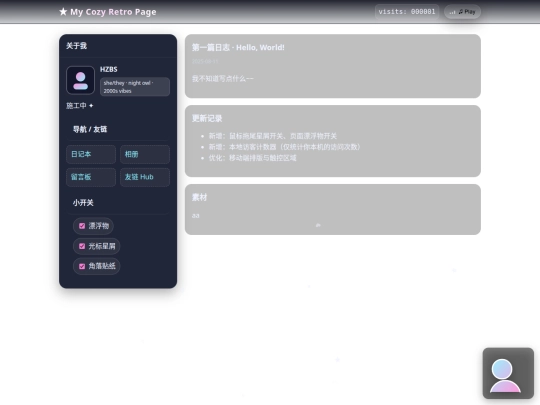Select the HZBS username text
The height and width of the screenshot is (405, 540).
(x=109, y=69)
